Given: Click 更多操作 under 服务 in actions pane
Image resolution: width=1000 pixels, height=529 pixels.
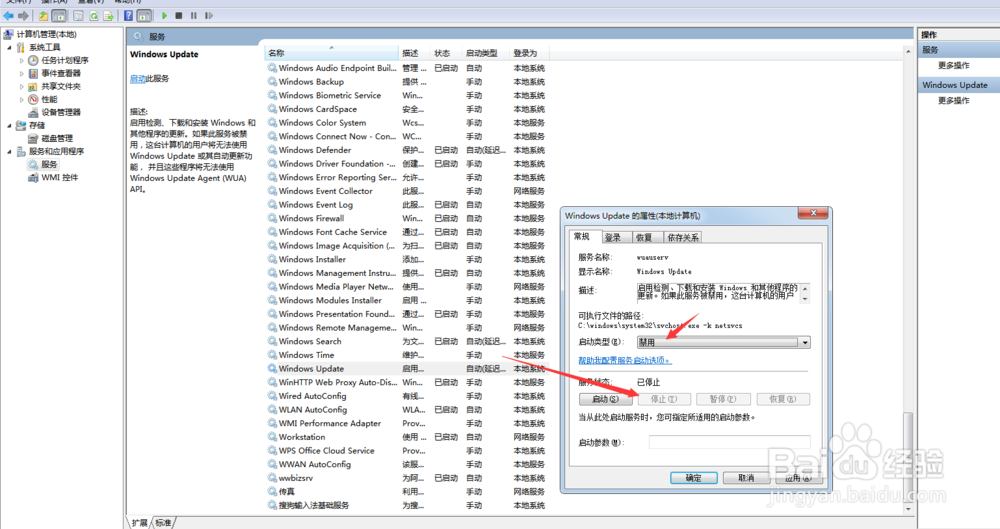Looking at the screenshot, I should (953, 66).
